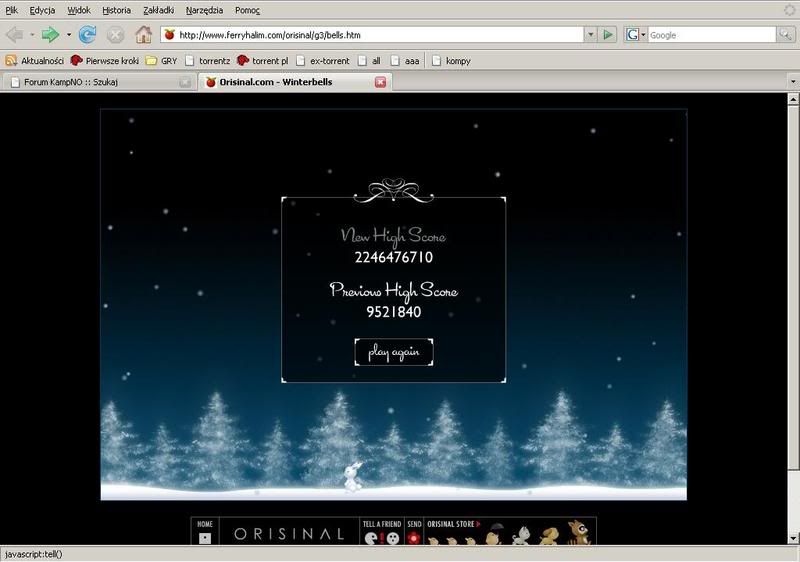800x562 pixels.
Task: Click the activity throbber icon top right
Action: (x=789, y=10)
